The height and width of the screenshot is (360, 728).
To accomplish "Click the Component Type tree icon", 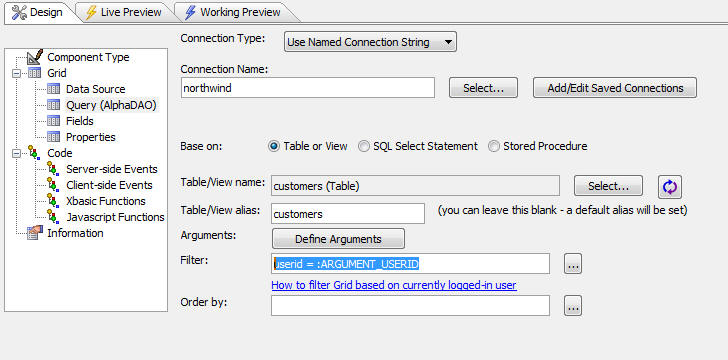I will pos(35,57).
